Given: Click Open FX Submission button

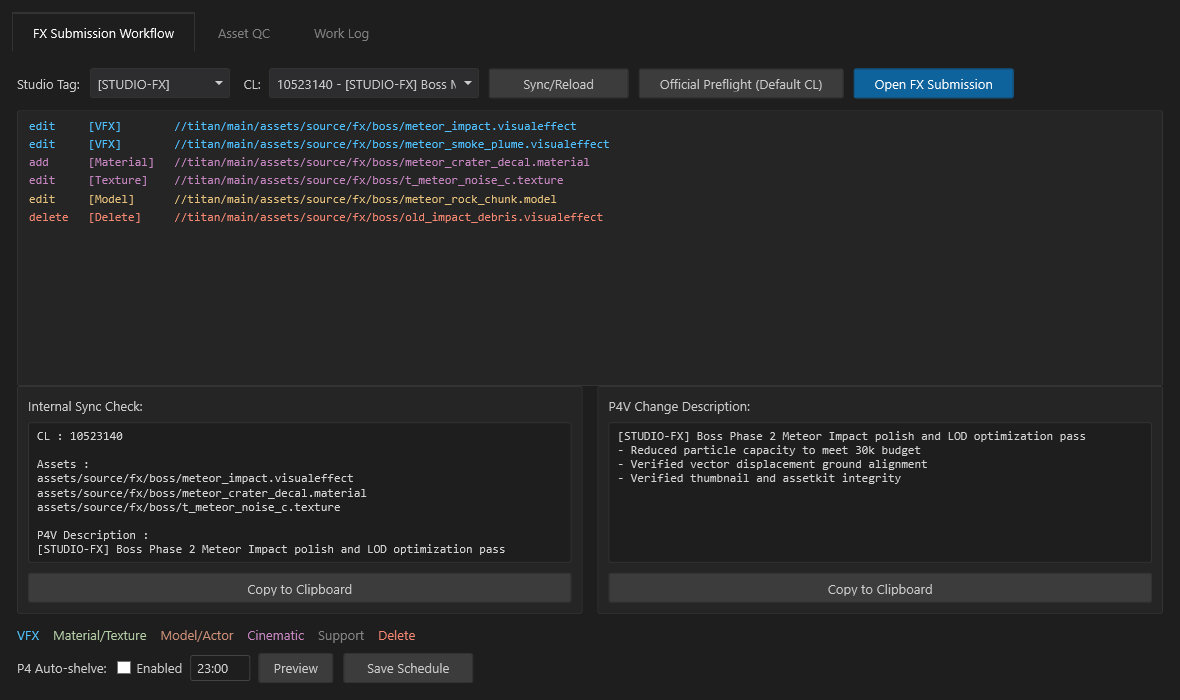Looking at the screenshot, I should [x=933, y=84].
